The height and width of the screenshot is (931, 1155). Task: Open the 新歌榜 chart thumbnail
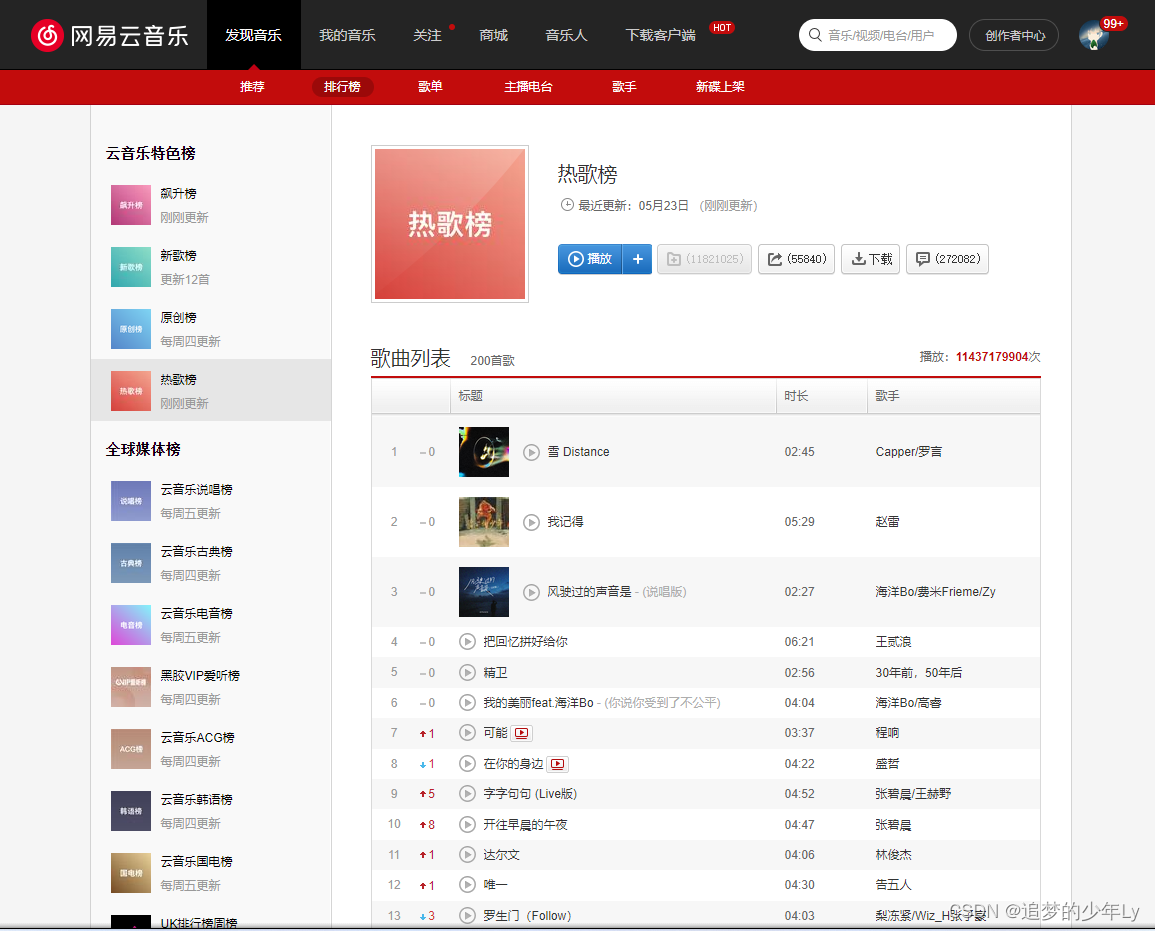coord(131,267)
